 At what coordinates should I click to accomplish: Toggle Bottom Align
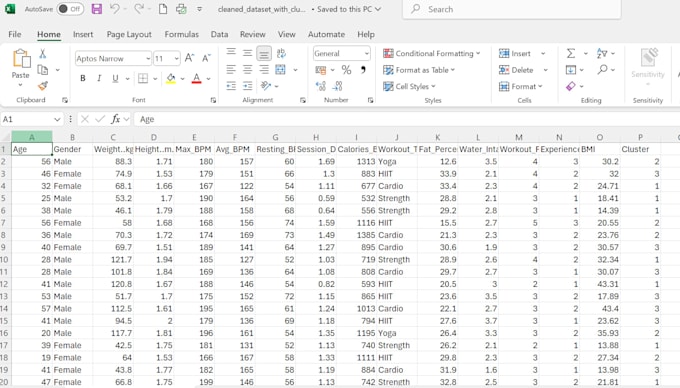264,53
